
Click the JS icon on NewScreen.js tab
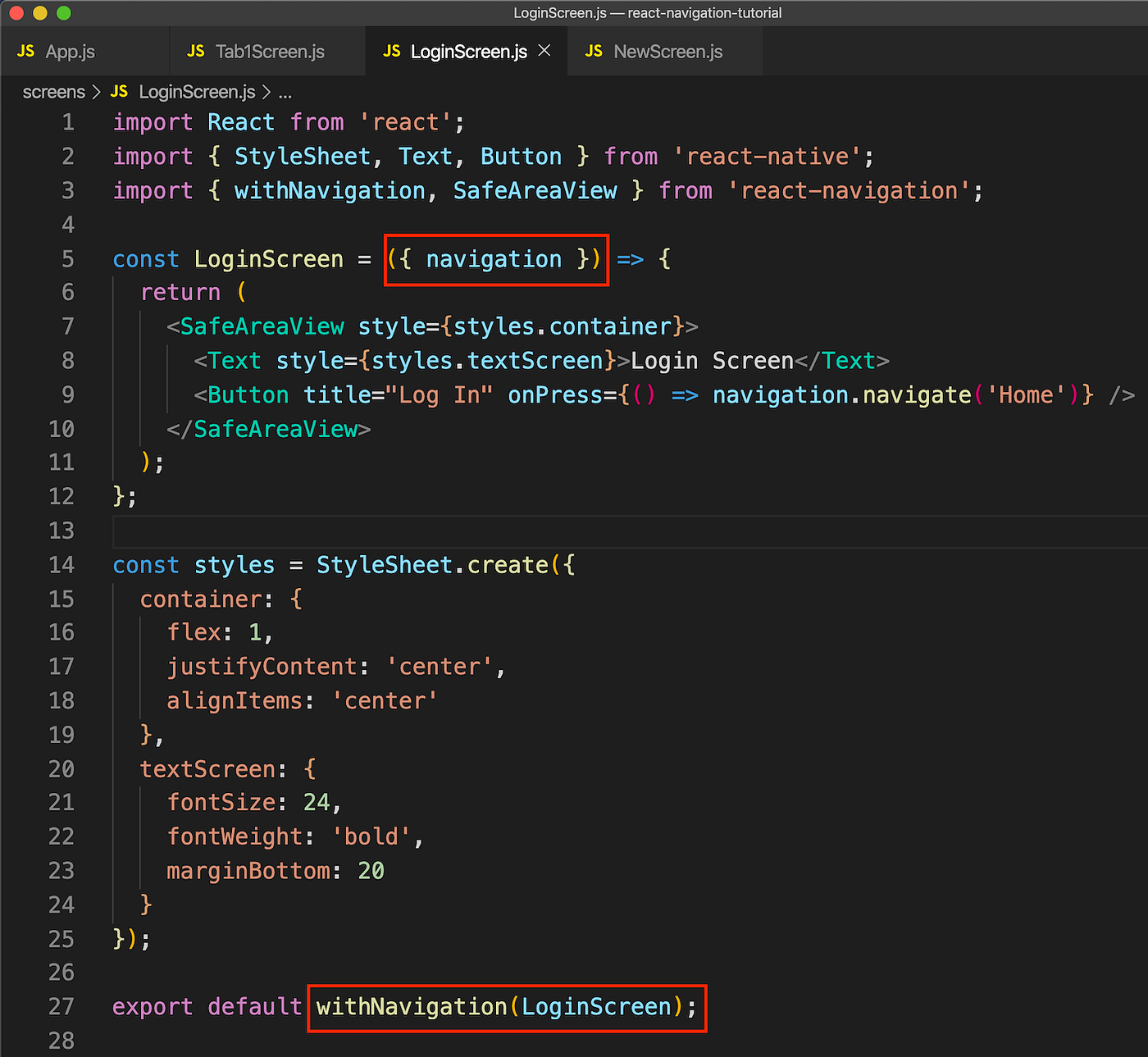593,51
